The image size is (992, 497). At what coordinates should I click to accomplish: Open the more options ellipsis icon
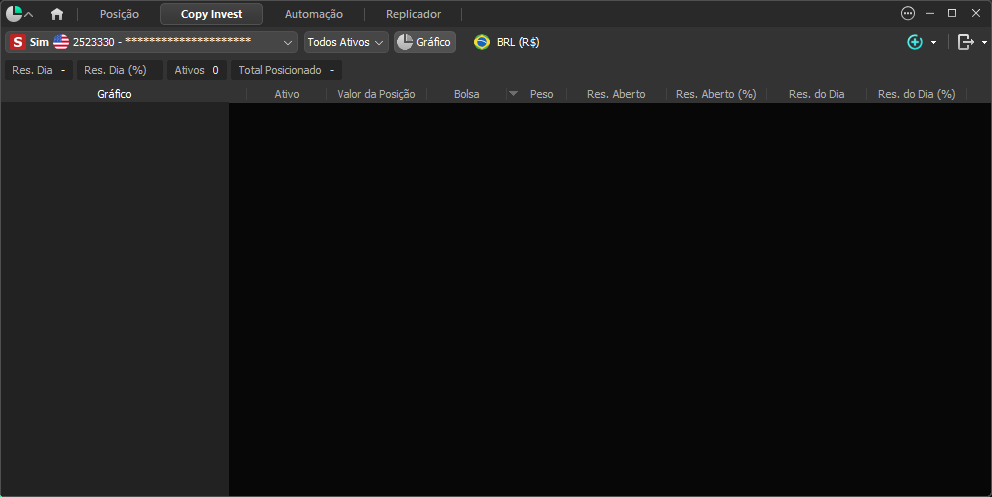click(908, 13)
